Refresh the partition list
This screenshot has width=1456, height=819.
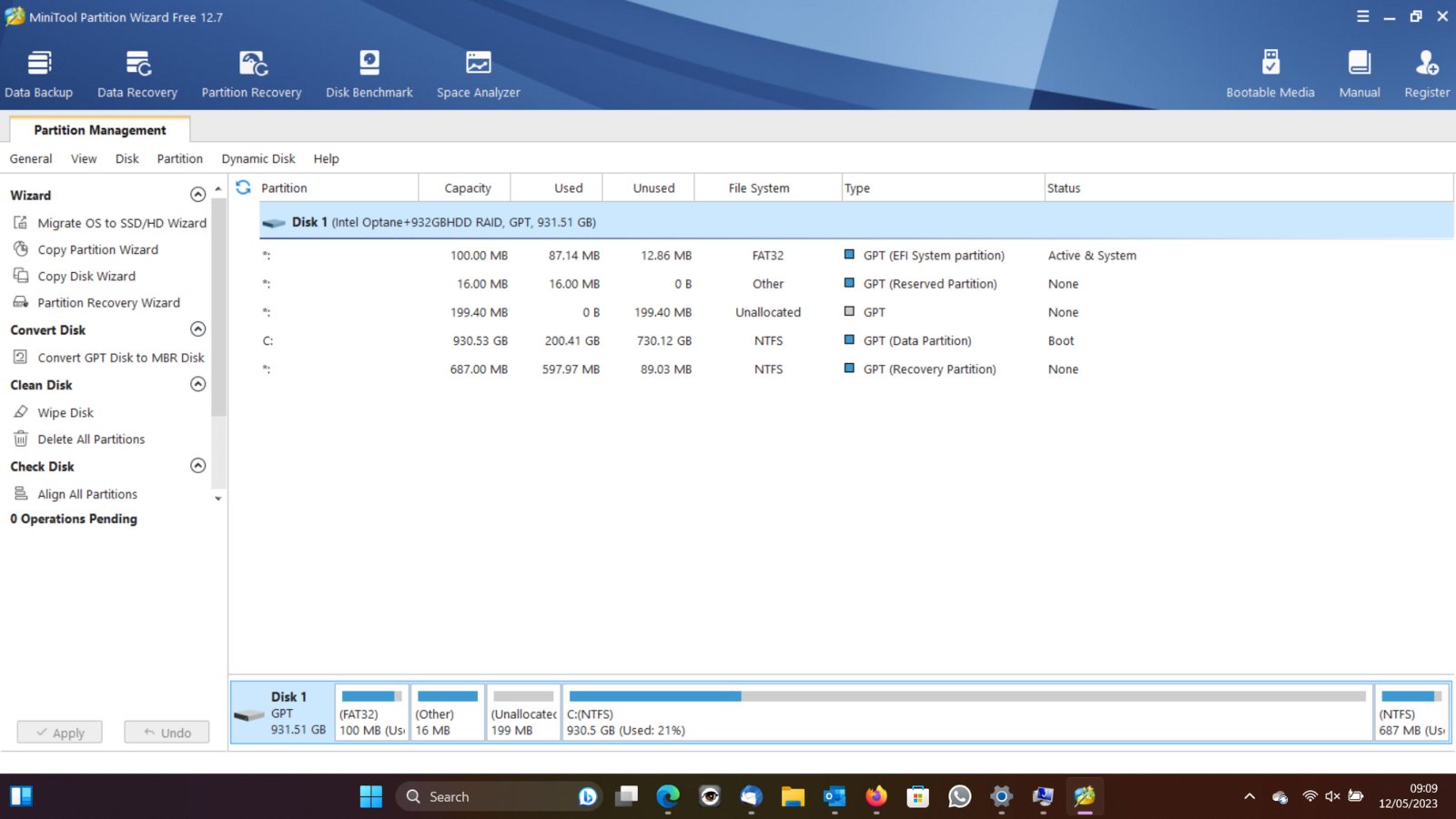click(243, 187)
